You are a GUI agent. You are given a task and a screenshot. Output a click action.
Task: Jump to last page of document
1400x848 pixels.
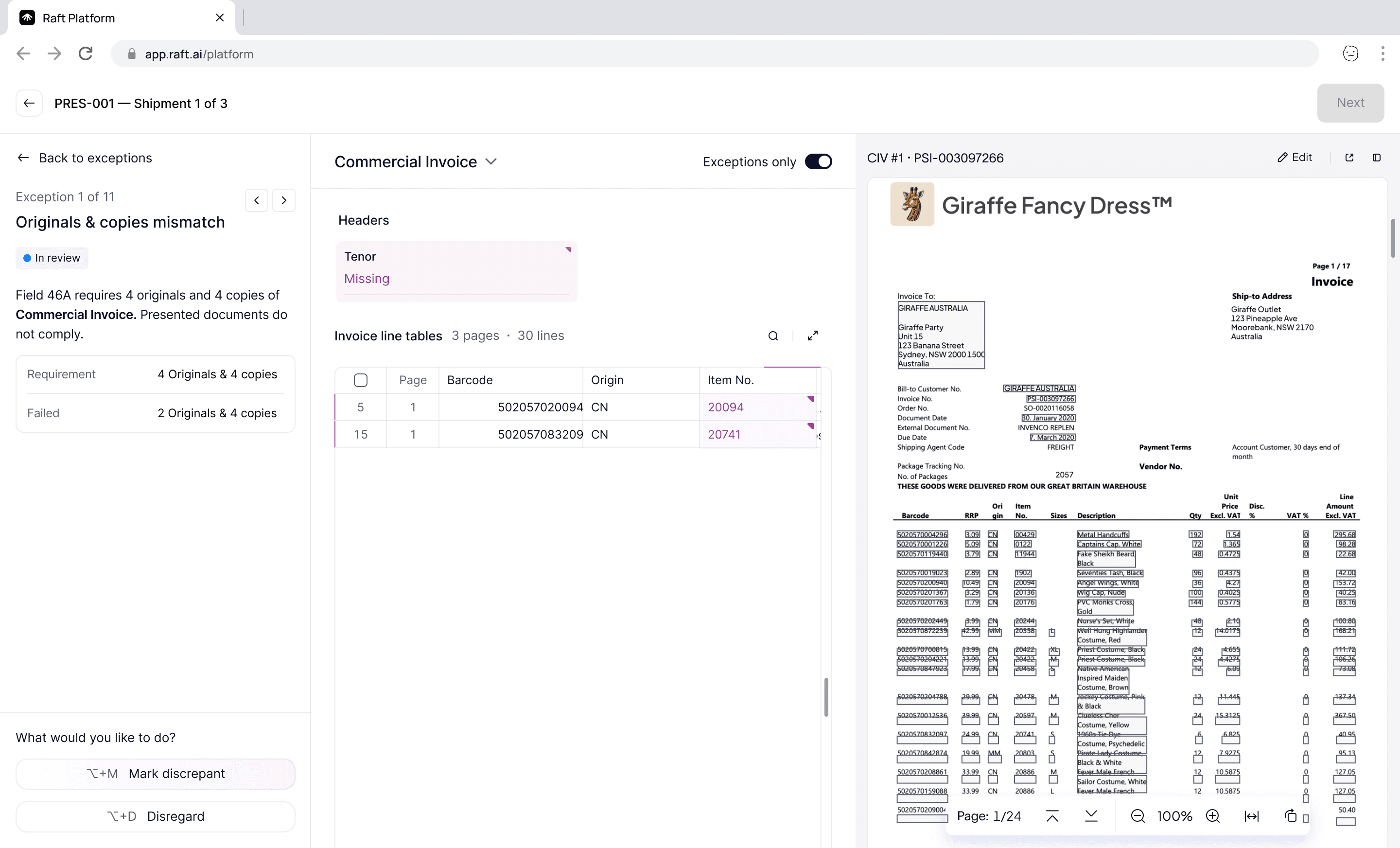coord(1091,816)
